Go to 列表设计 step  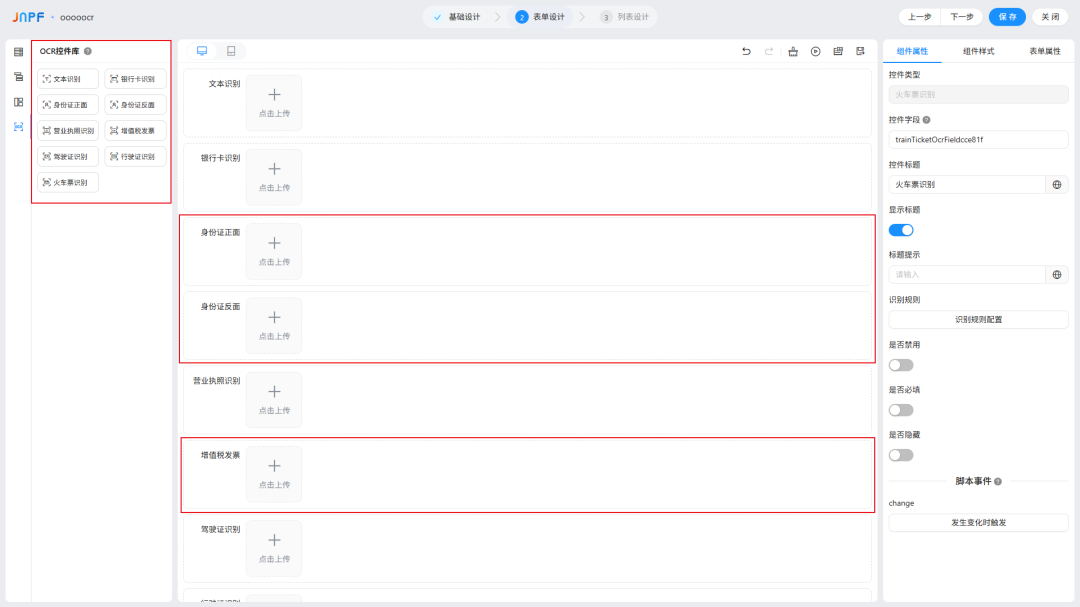pyautogui.click(x=624, y=17)
